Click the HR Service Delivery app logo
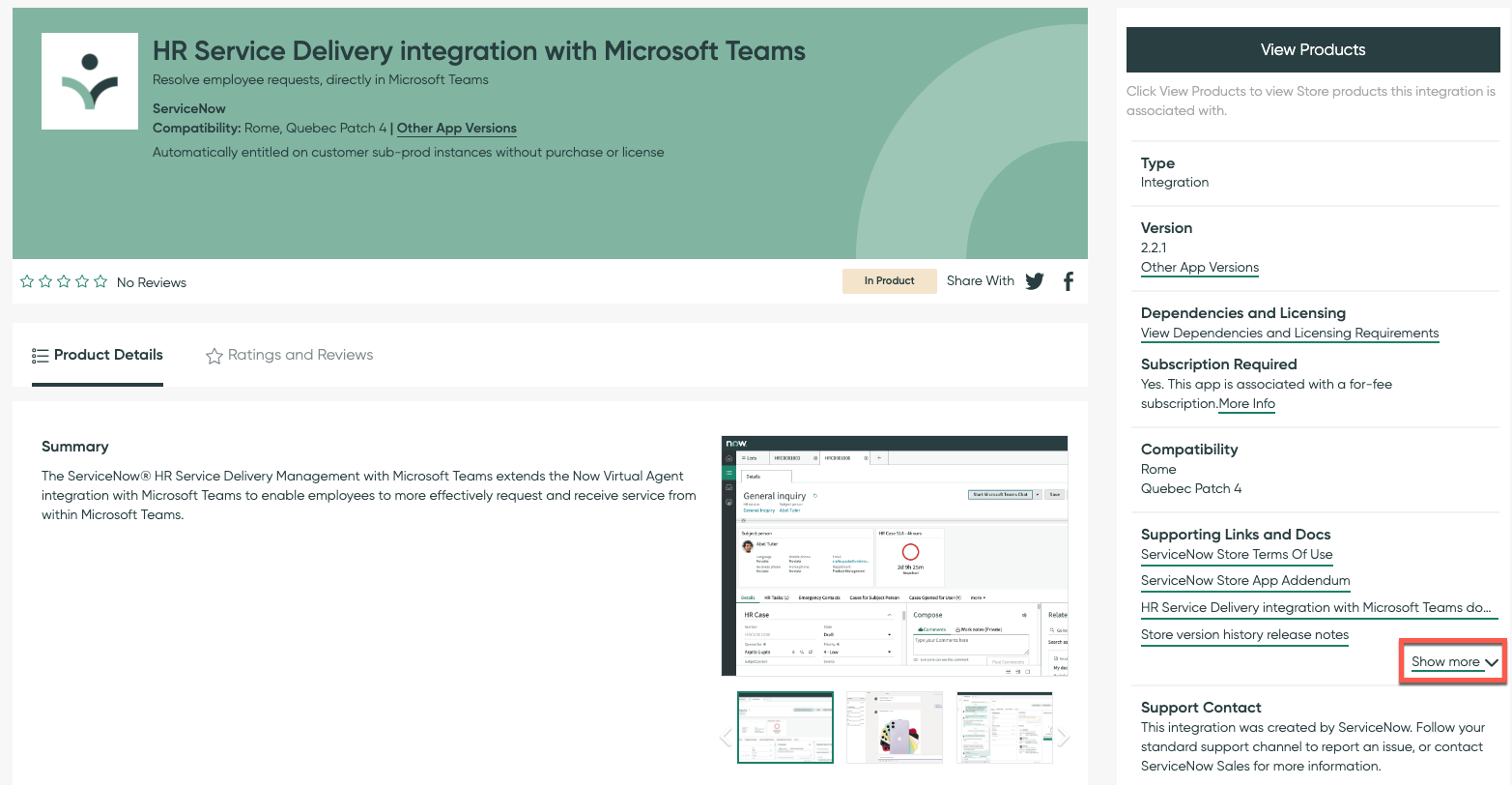Viewport: 1512px width, 785px height. click(x=90, y=81)
